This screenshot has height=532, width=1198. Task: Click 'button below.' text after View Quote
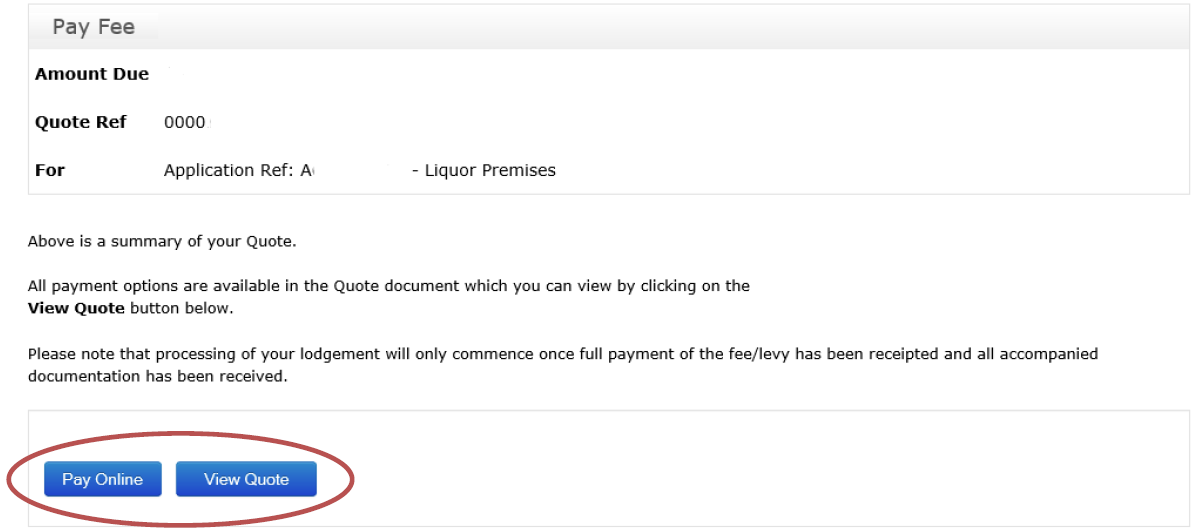pyautogui.click(x=181, y=308)
